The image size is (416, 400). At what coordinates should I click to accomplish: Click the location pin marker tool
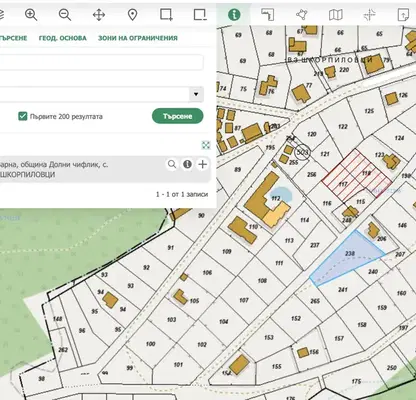click(x=133, y=15)
